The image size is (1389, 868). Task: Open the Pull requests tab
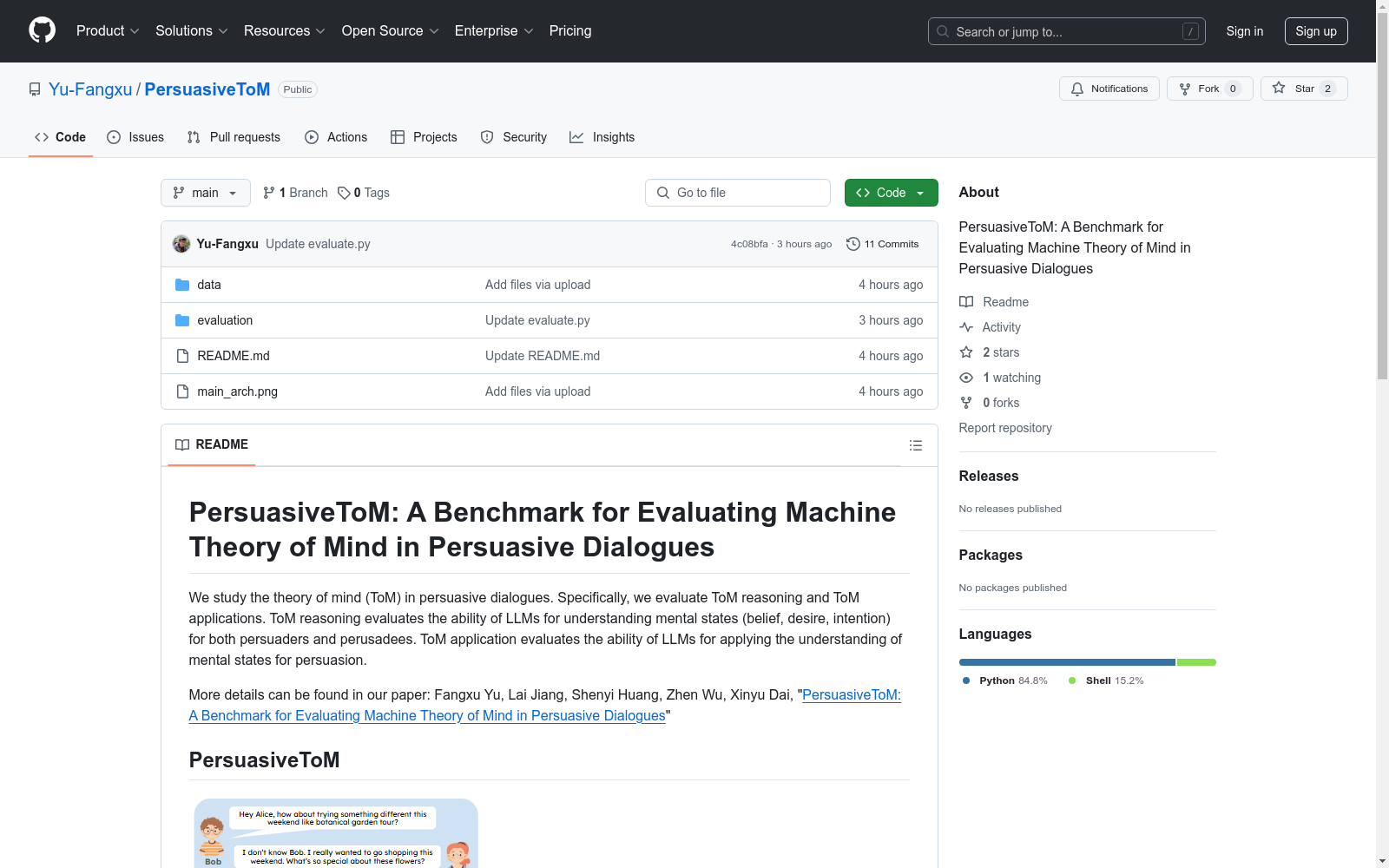point(234,137)
